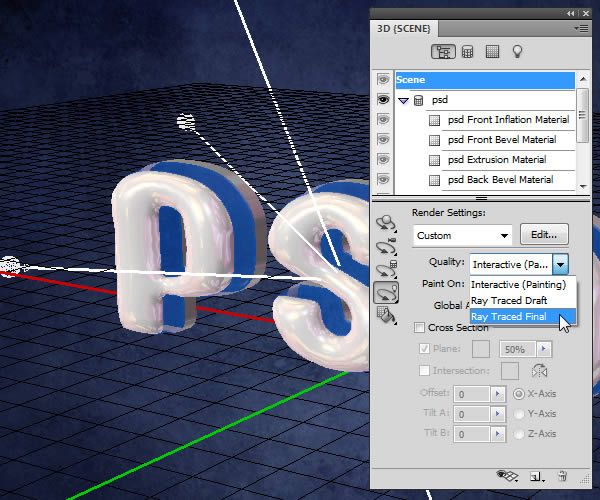Filter by materials icon
This screenshot has width=600, height=500.
tap(492, 51)
